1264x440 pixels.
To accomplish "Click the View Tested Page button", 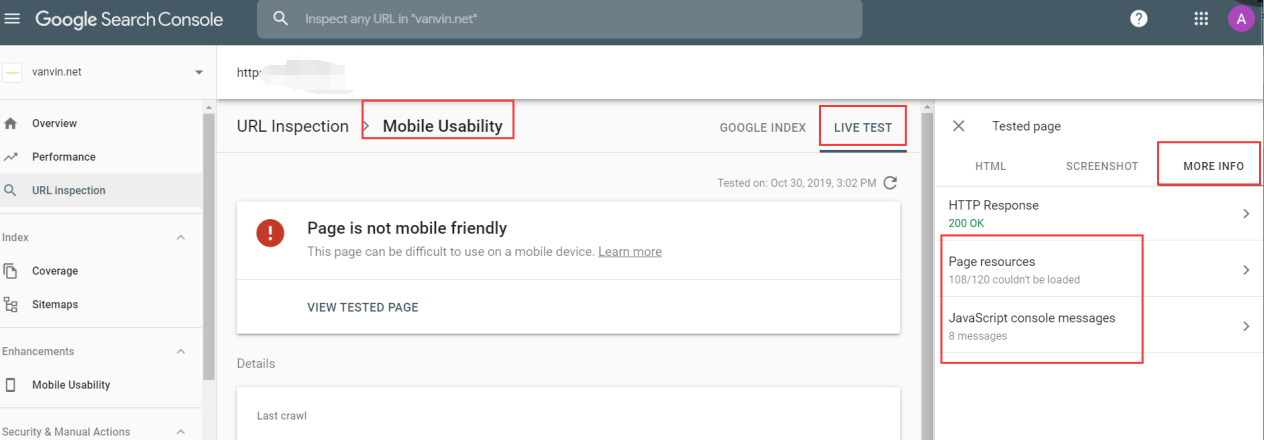I will click(362, 307).
